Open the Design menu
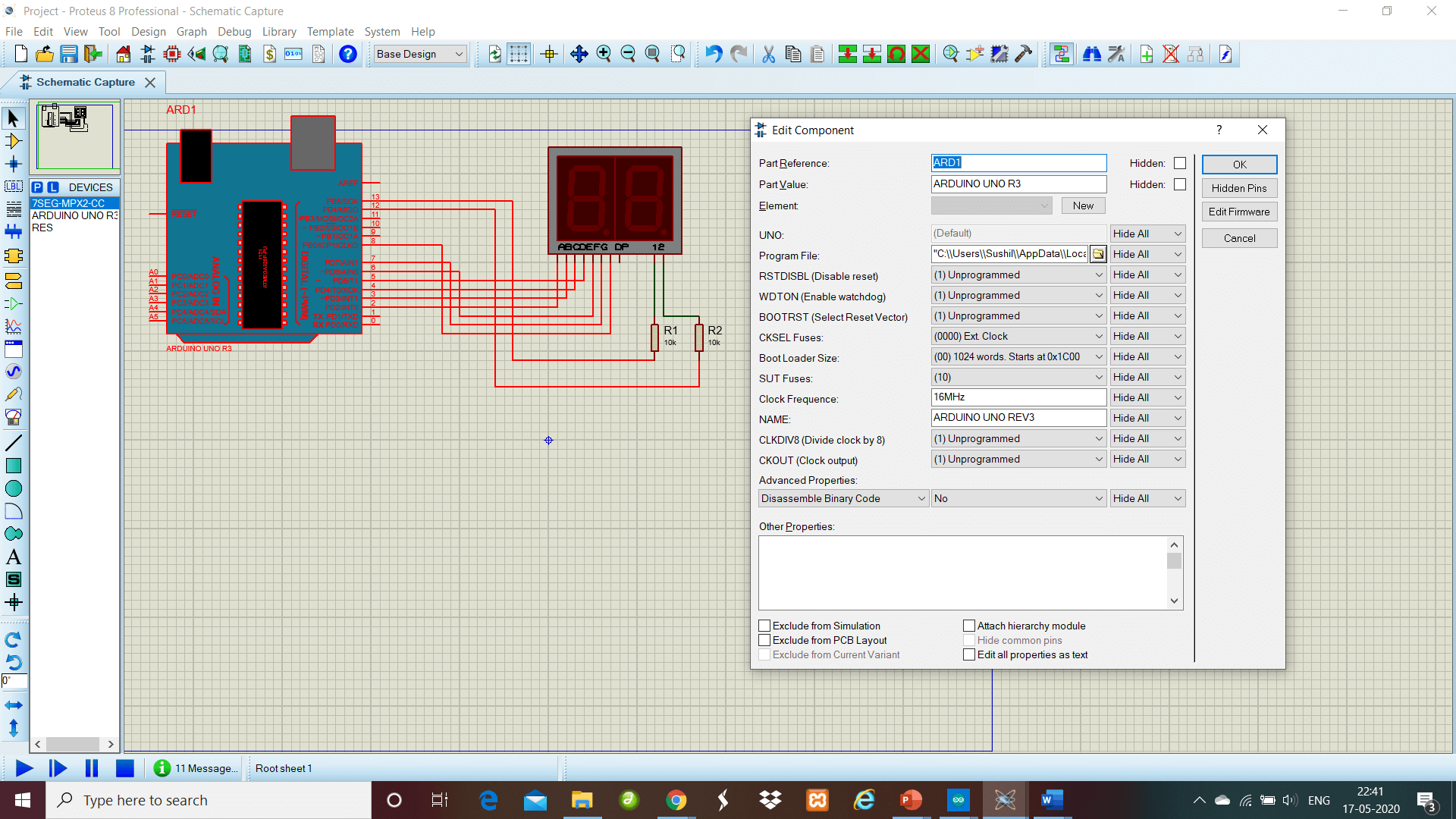The width and height of the screenshot is (1456, 819). coord(148,31)
